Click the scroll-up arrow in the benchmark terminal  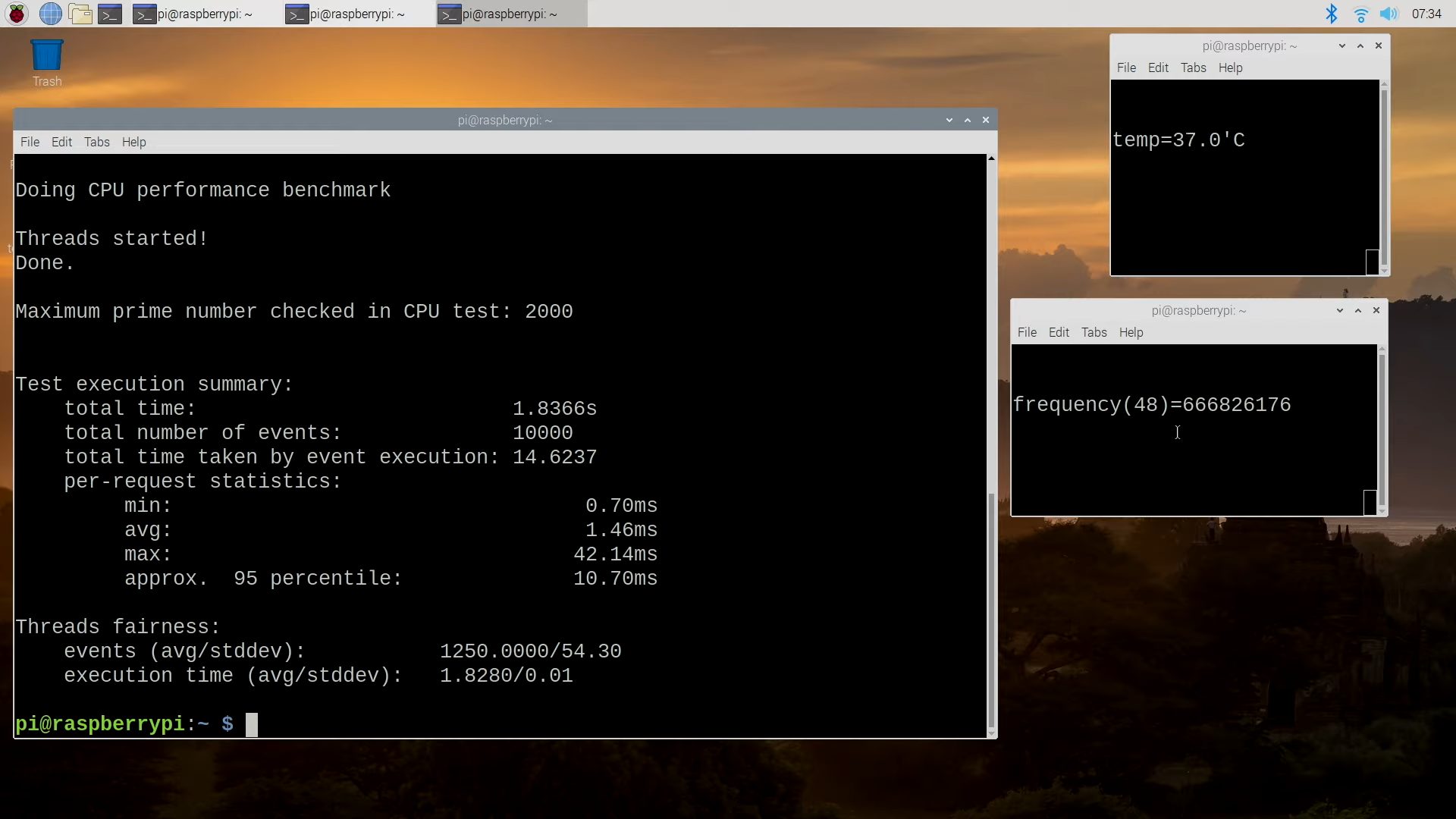(991, 158)
